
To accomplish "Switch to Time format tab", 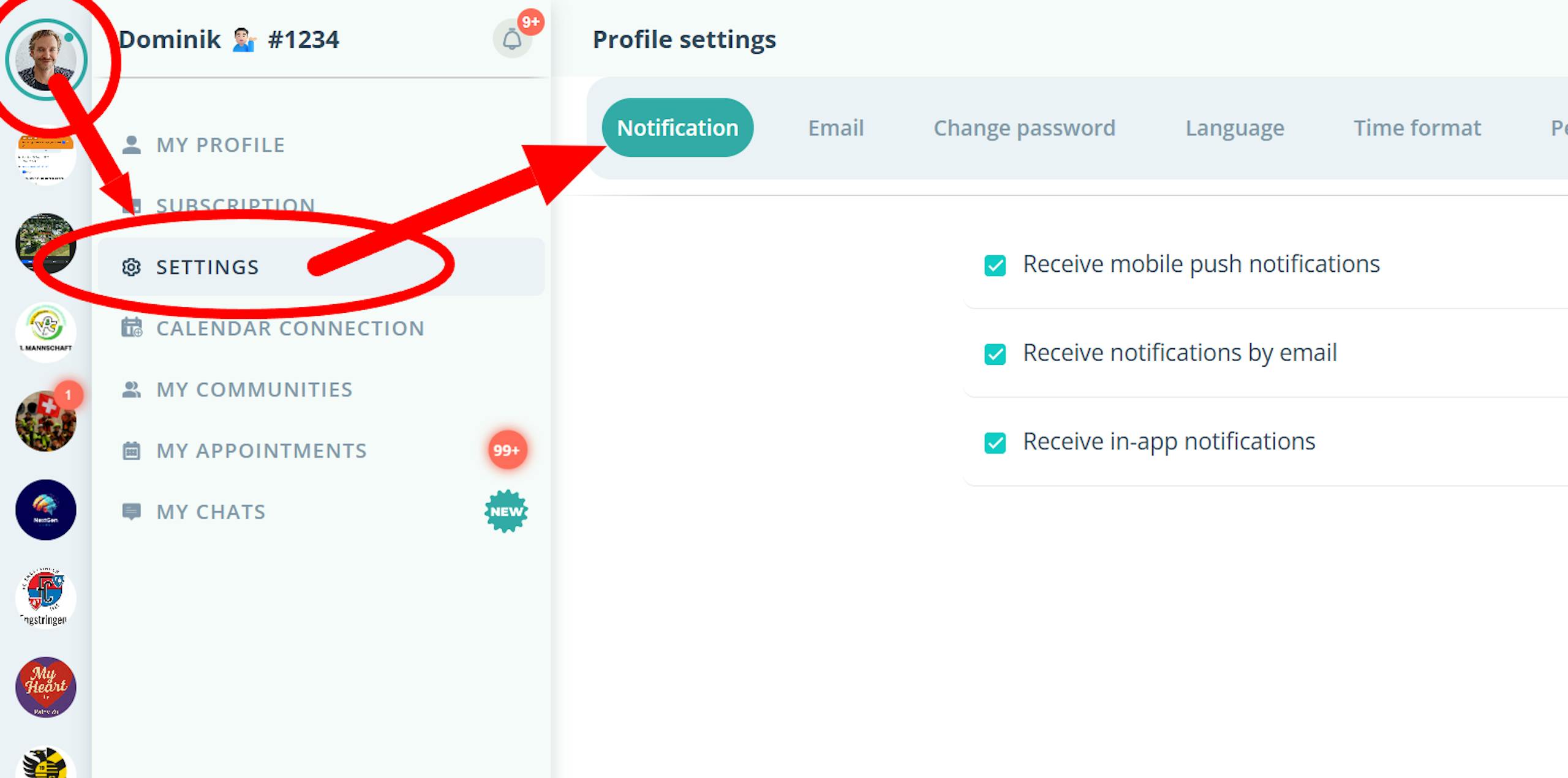I will [x=1417, y=128].
